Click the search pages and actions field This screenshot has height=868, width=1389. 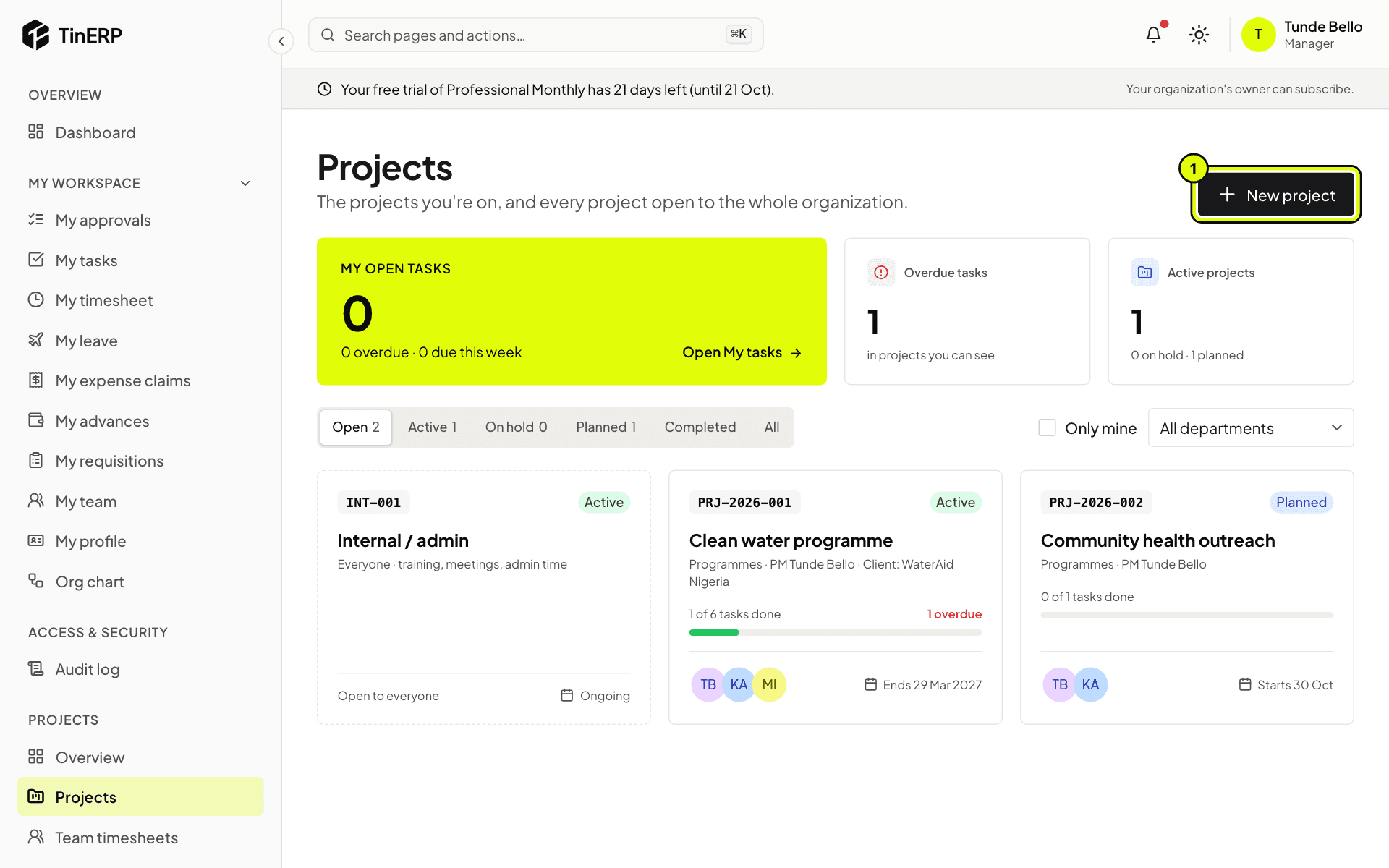point(535,35)
